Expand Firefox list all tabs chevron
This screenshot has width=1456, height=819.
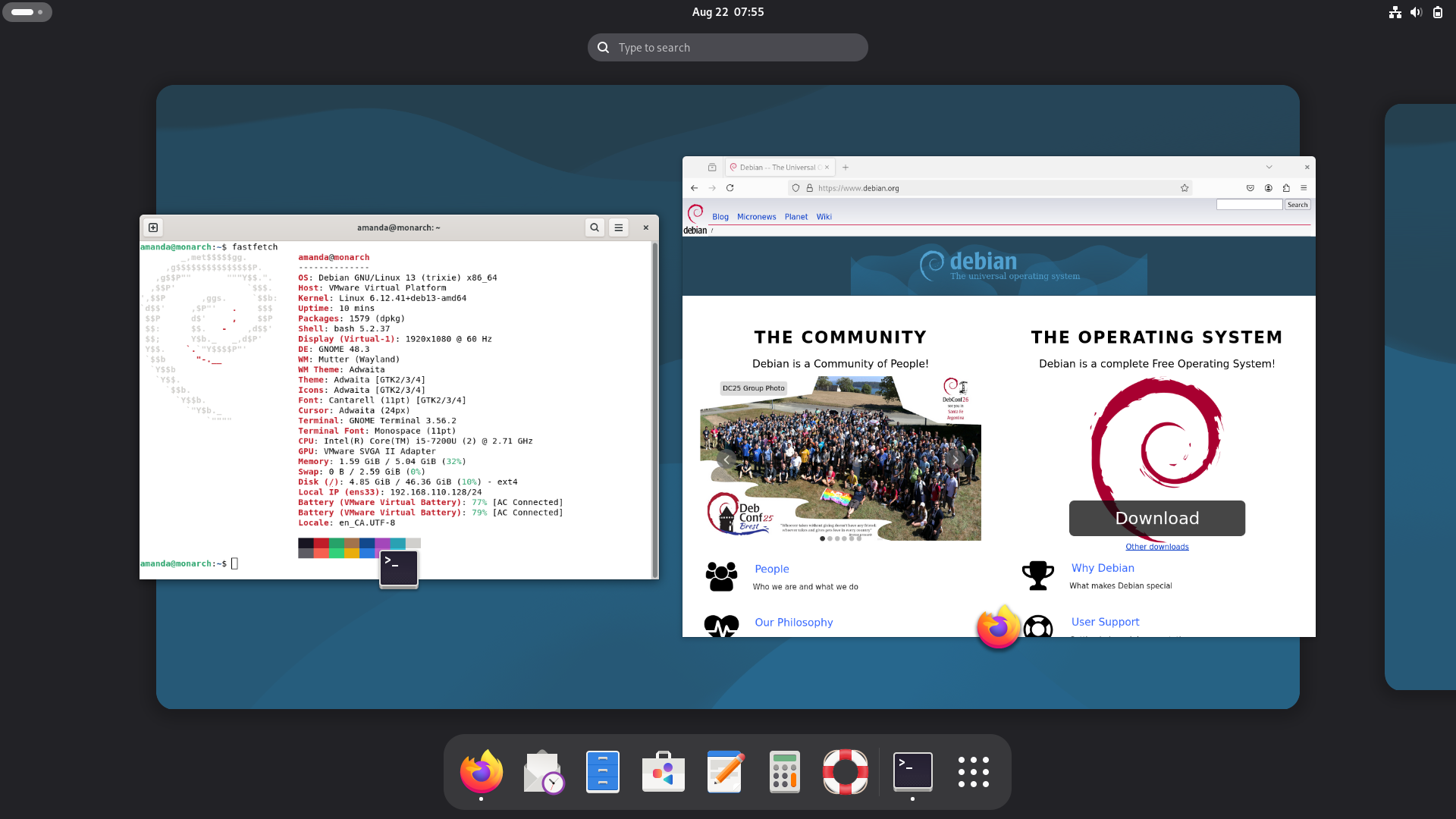1269,168
